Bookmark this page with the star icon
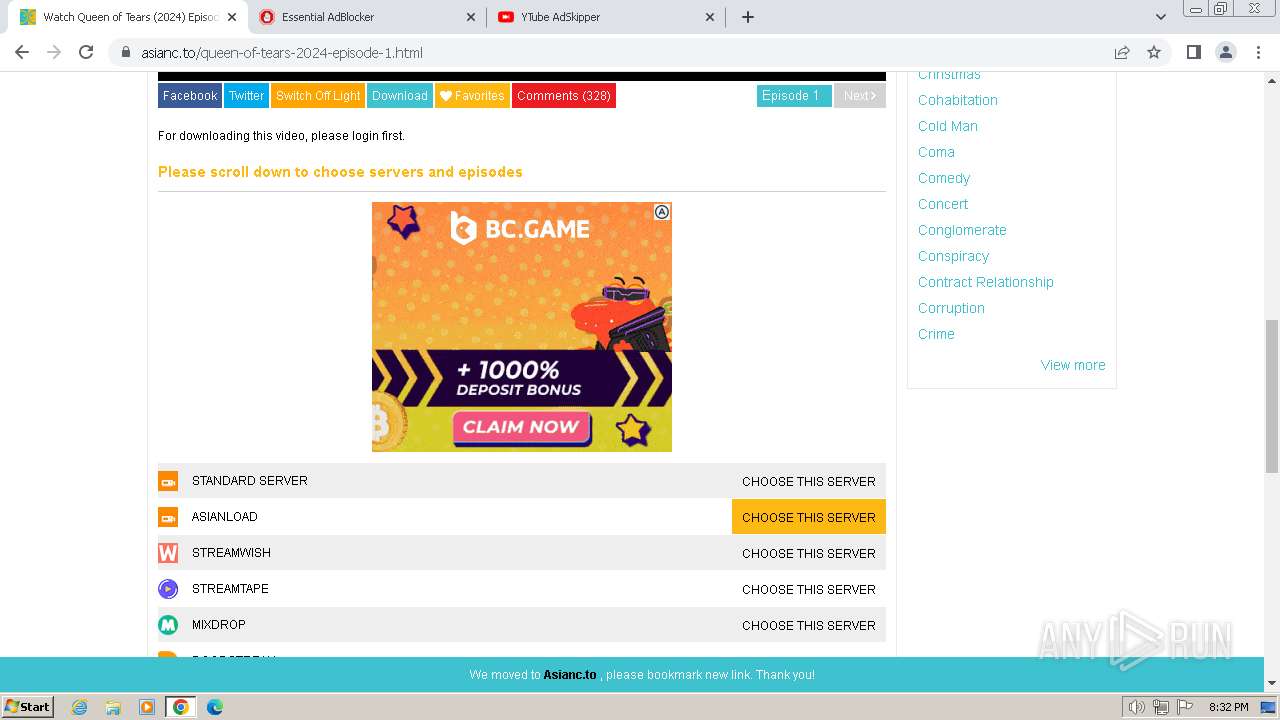The height and width of the screenshot is (720, 1280). 1154,52
